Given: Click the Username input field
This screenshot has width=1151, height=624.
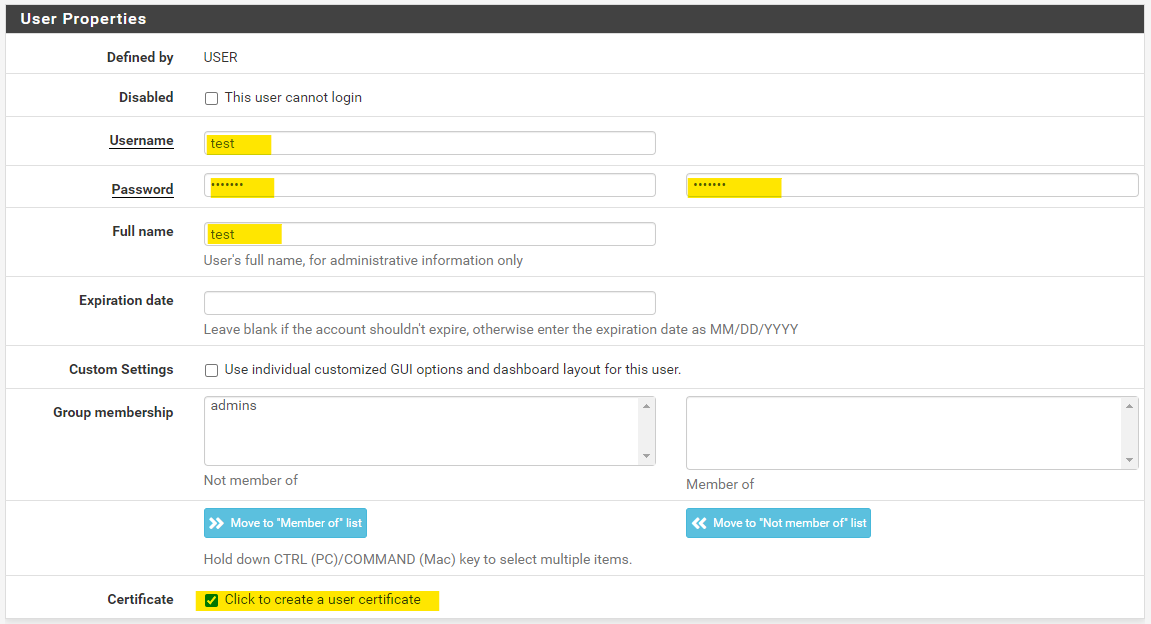Looking at the screenshot, I should (x=430, y=143).
